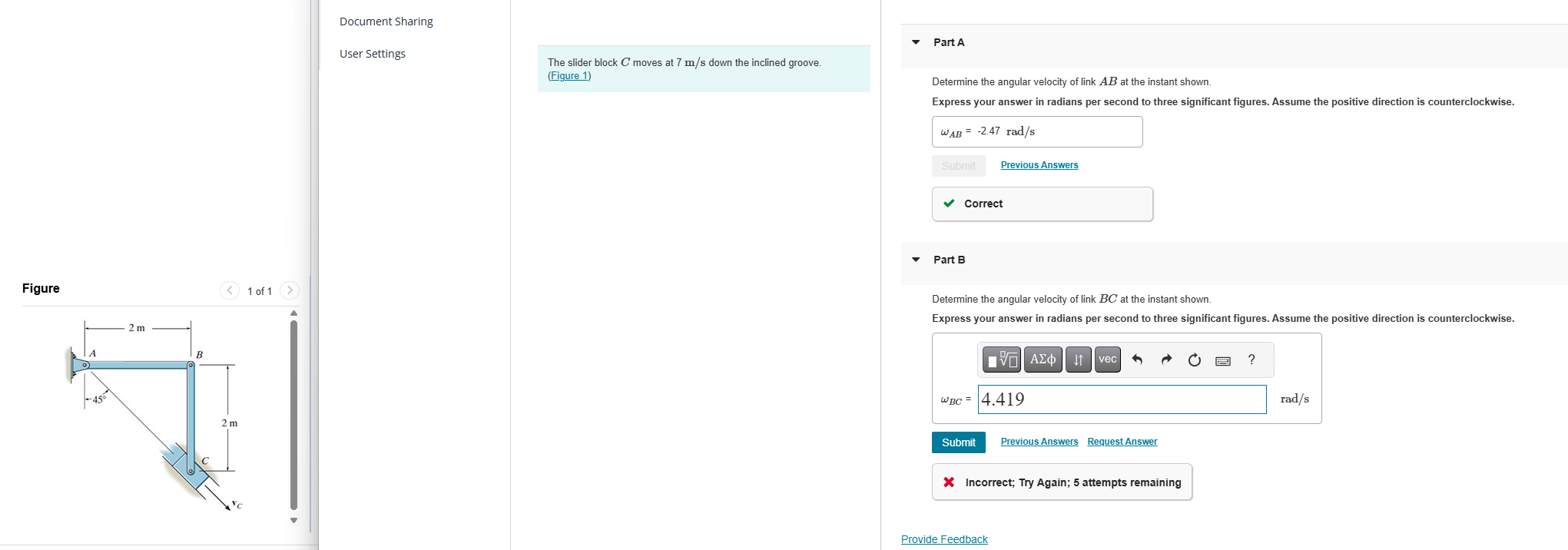This screenshot has width=1568, height=550.
Task: Click Request Answer for Part B
Action: (x=1122, y=441)
